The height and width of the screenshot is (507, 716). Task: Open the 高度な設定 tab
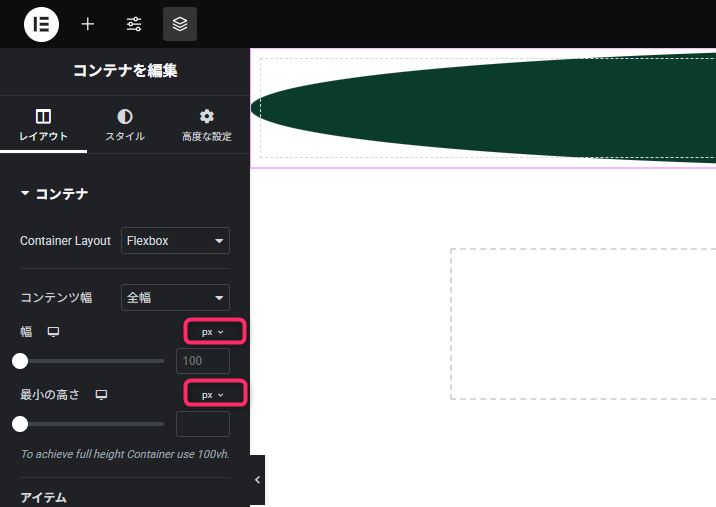[x=207, y=125]
